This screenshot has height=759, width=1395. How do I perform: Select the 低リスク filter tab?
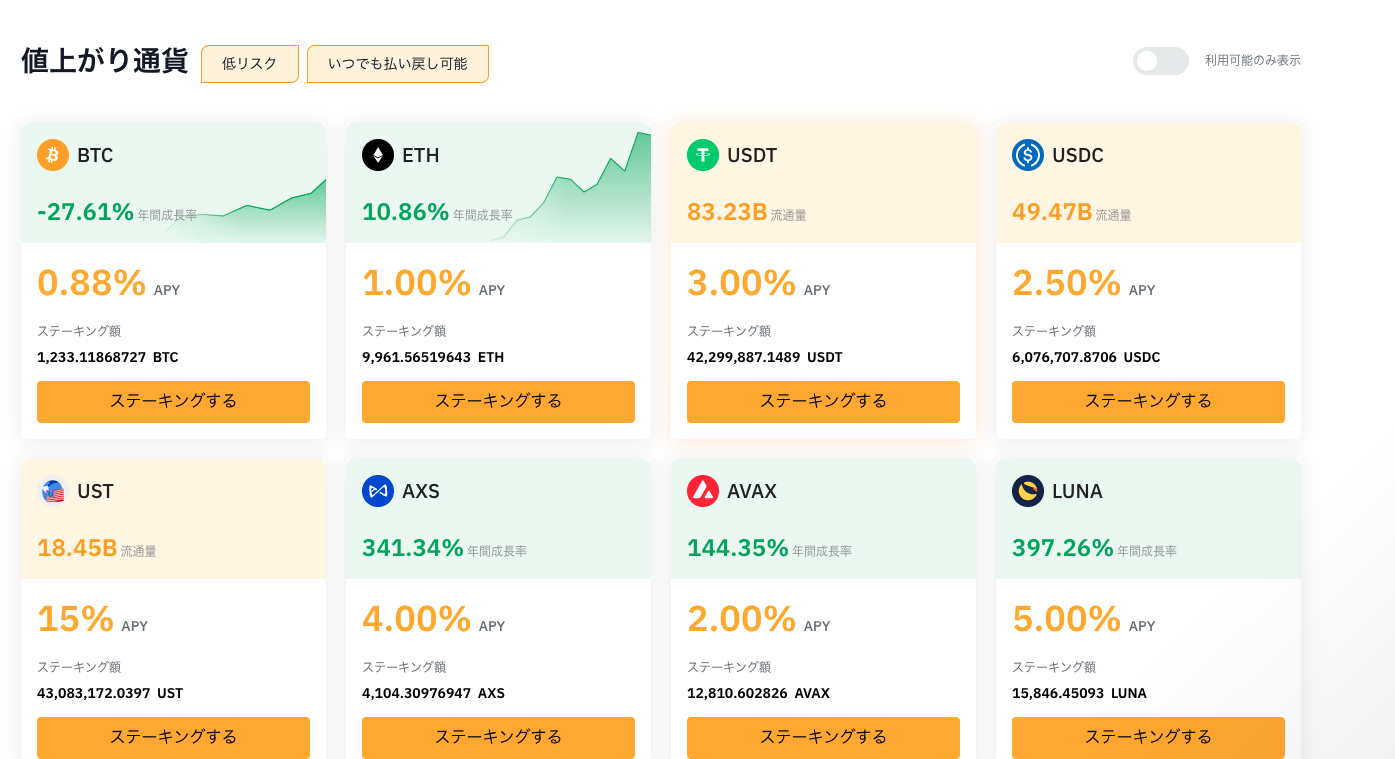click(x=250, y=64)
